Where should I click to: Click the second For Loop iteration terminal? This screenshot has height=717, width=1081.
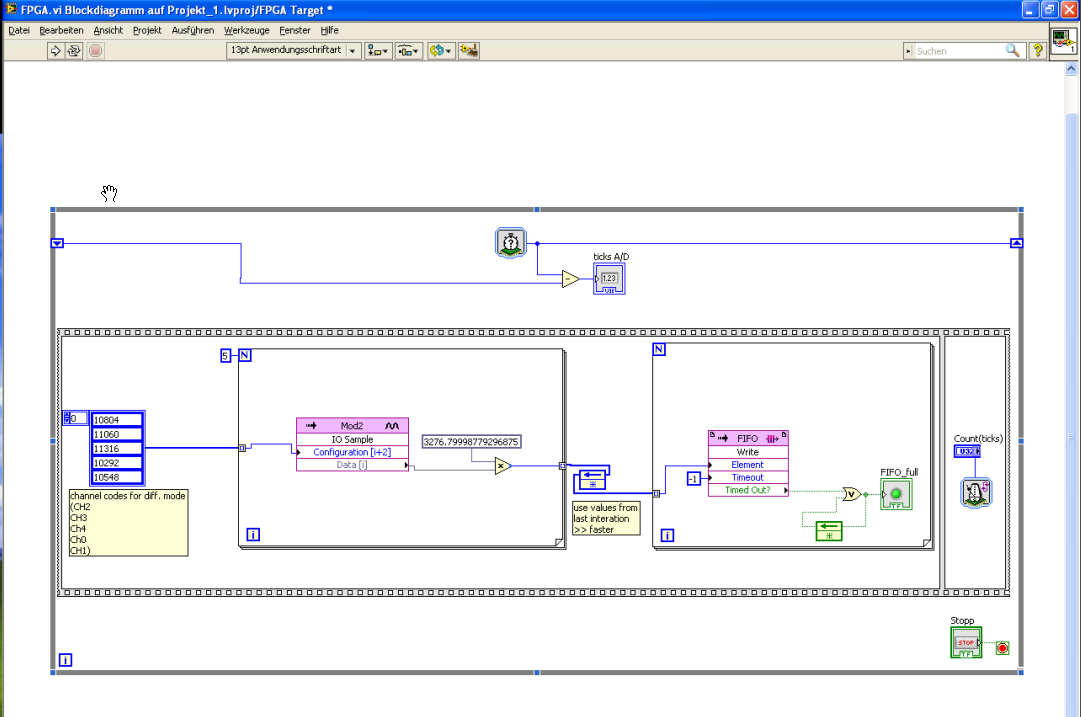coord(667,536)
